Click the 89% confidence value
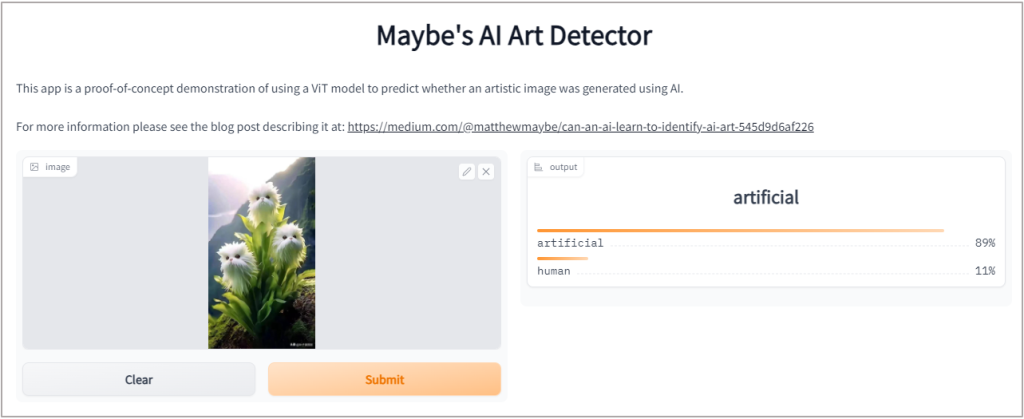Image resolution: width=1024 pixels, height=419 pixels. click(x=985, y=243)
